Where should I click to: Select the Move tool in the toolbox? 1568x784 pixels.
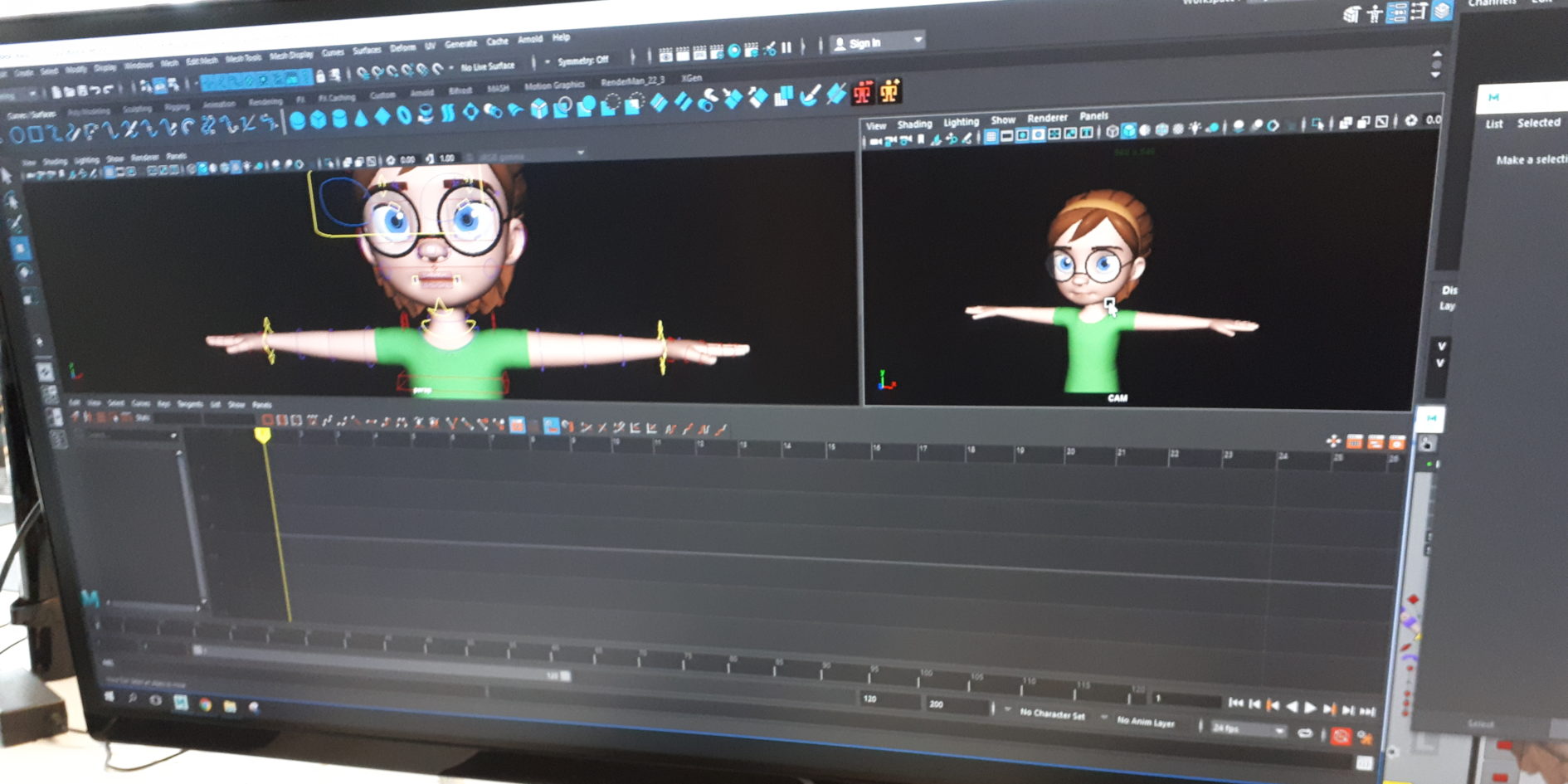[x=21, y=249]
